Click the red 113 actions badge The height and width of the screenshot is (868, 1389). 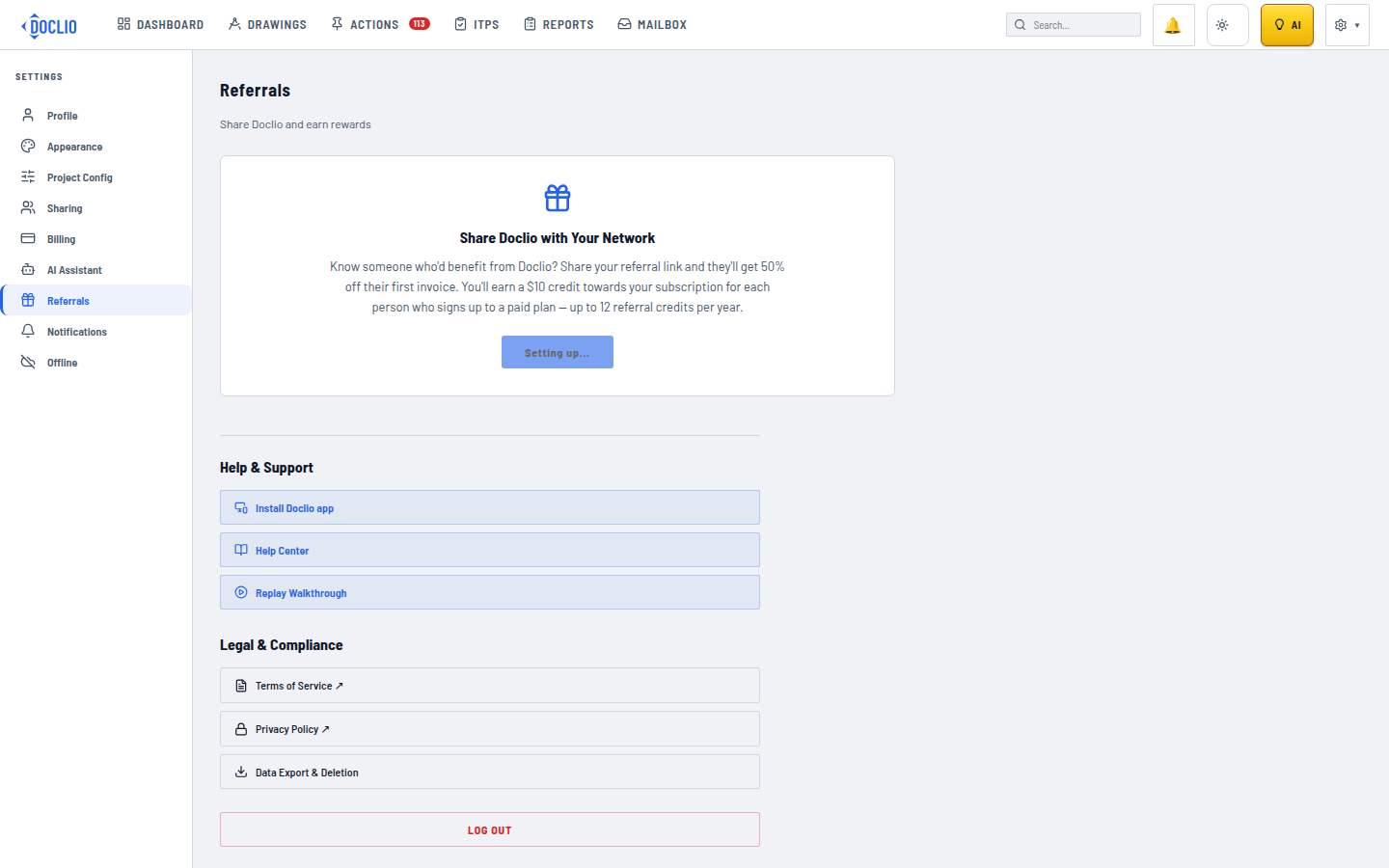420,24
